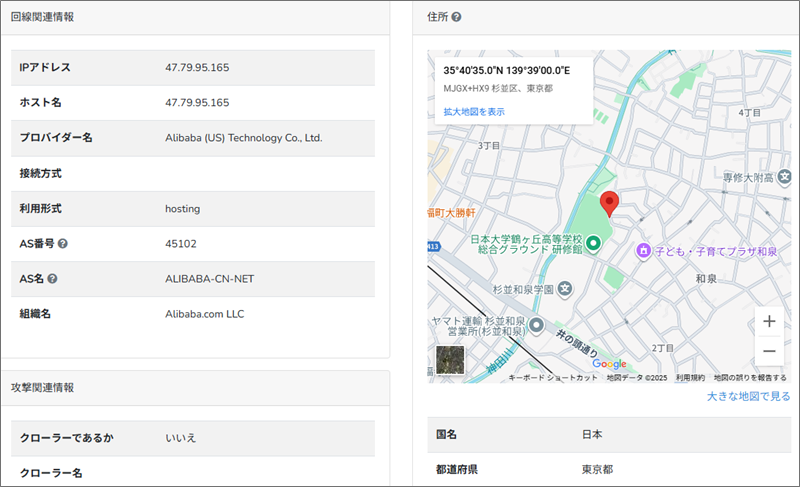Image resolution: width=800 pixels, height=487 pixels.
Task: Click the AS number value 45102
Action: pos(181,244)
